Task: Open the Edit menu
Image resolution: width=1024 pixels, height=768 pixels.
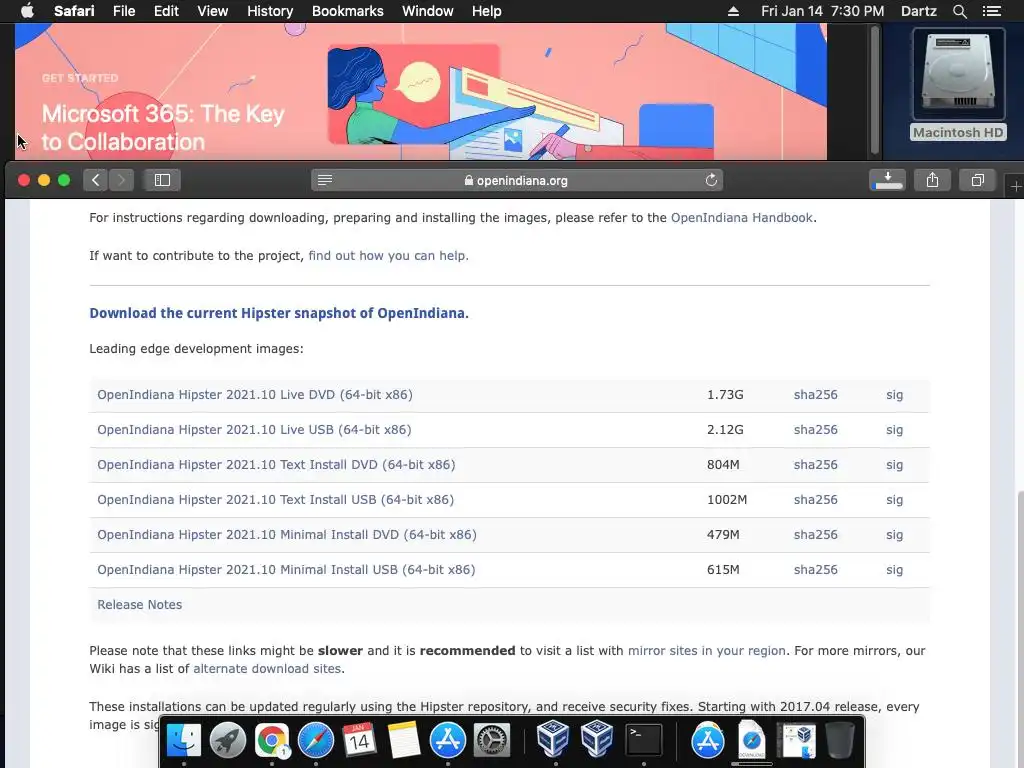Action: point(166,11)
